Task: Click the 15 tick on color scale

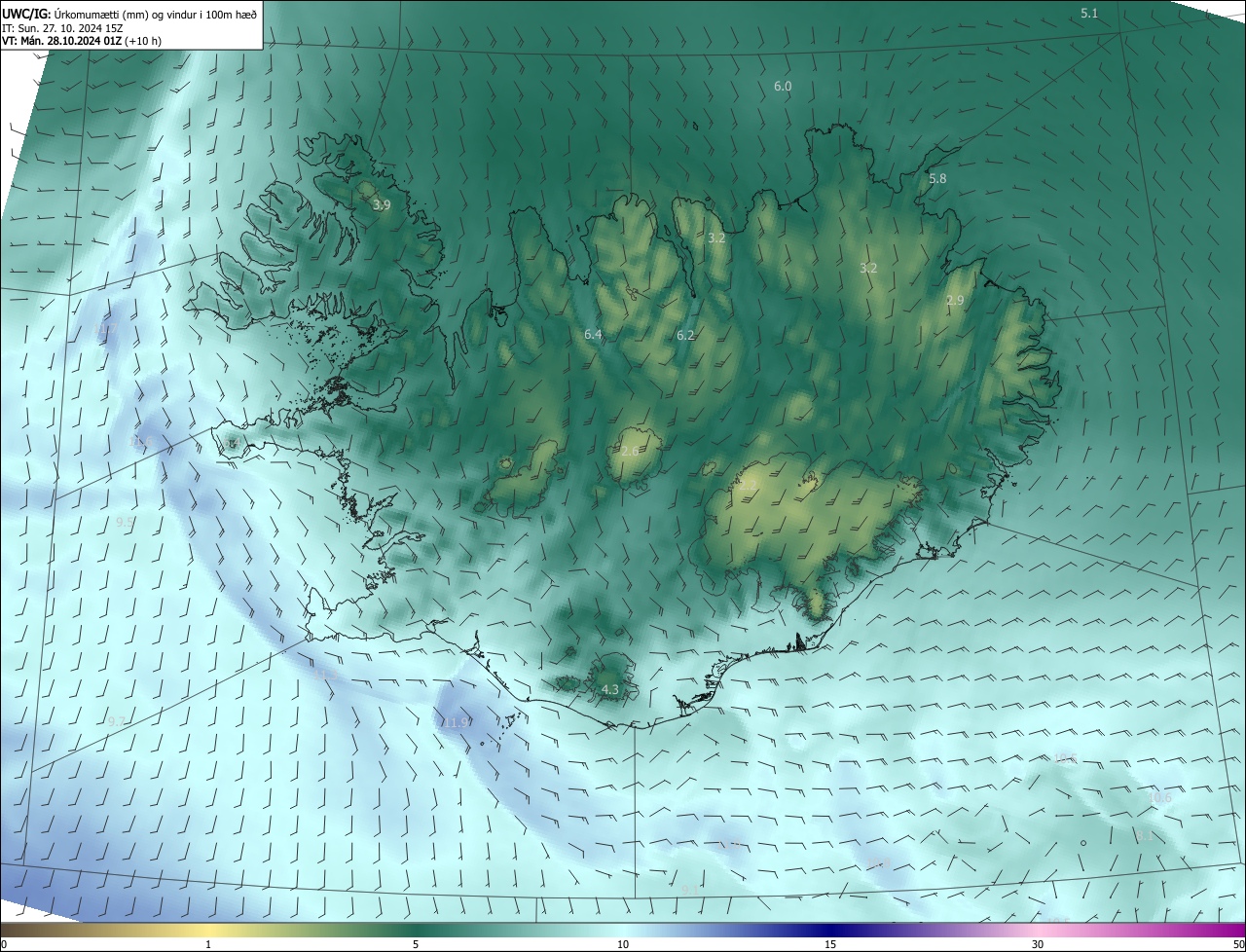Action: [830, 945]
